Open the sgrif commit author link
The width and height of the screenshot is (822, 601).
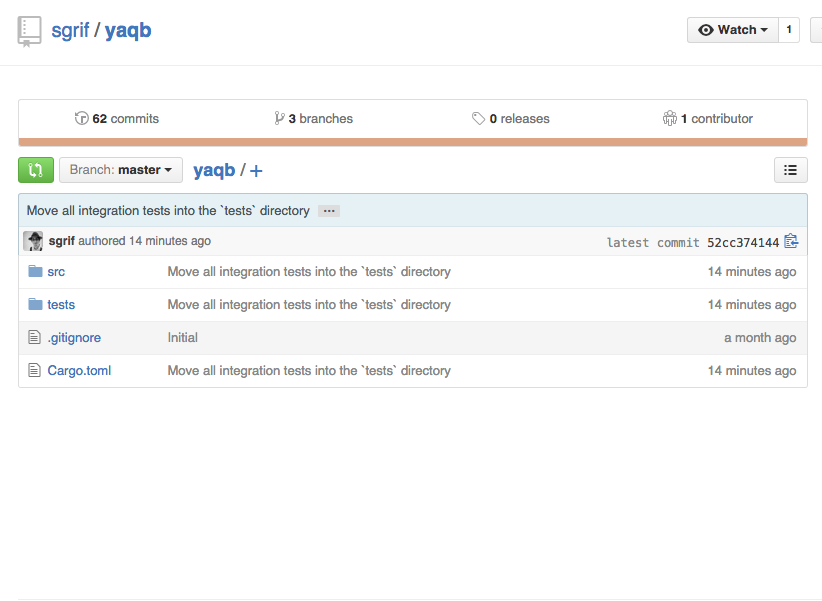click(x=61, y=241)
